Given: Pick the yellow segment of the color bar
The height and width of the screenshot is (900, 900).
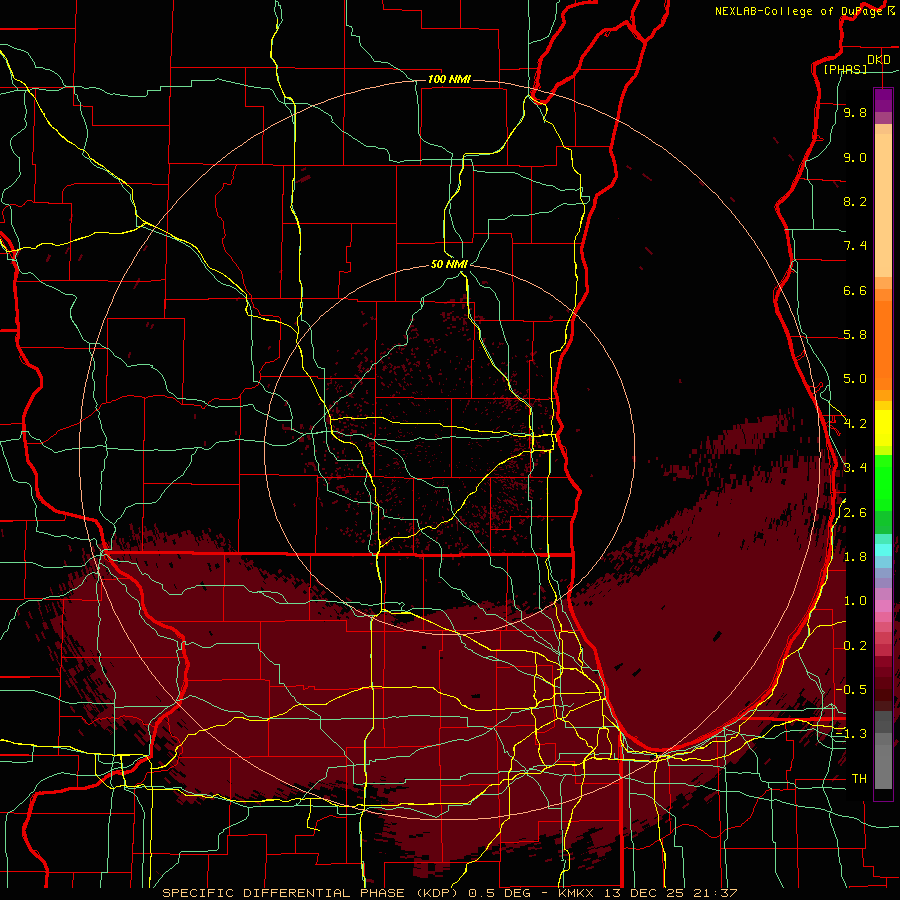Looking at the screenshot, I should click(x=883, y=428).
